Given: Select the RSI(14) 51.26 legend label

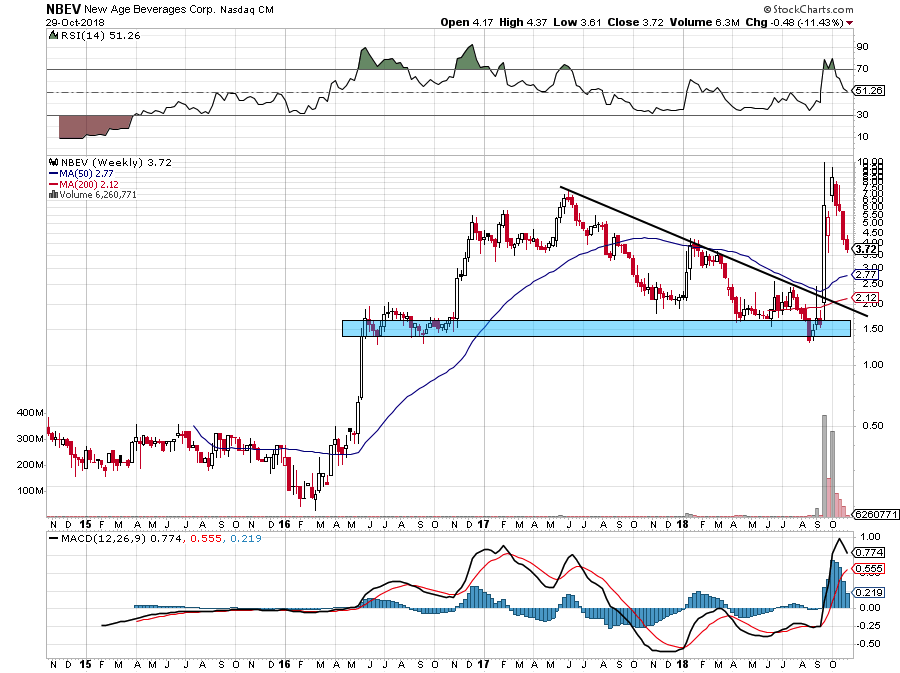Looking at the screenshot, I should pyautogui.click(x=100, y=36).
